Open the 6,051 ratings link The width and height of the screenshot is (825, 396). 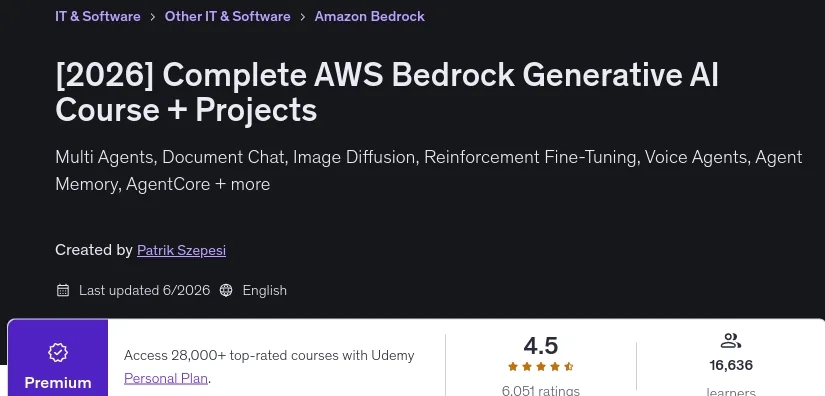[541, 391]
